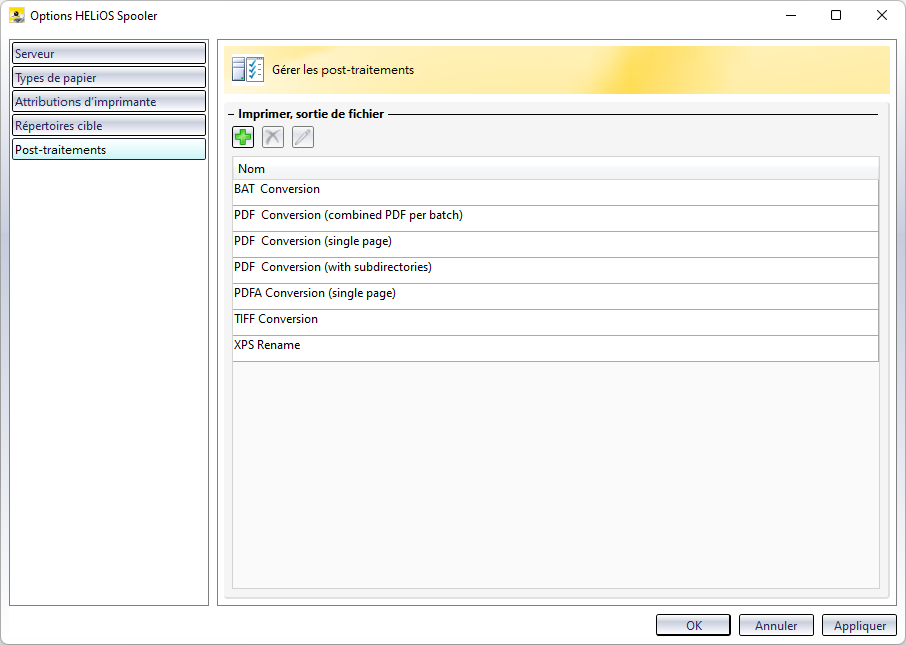Confirm with the OK button

coord(693,625)
